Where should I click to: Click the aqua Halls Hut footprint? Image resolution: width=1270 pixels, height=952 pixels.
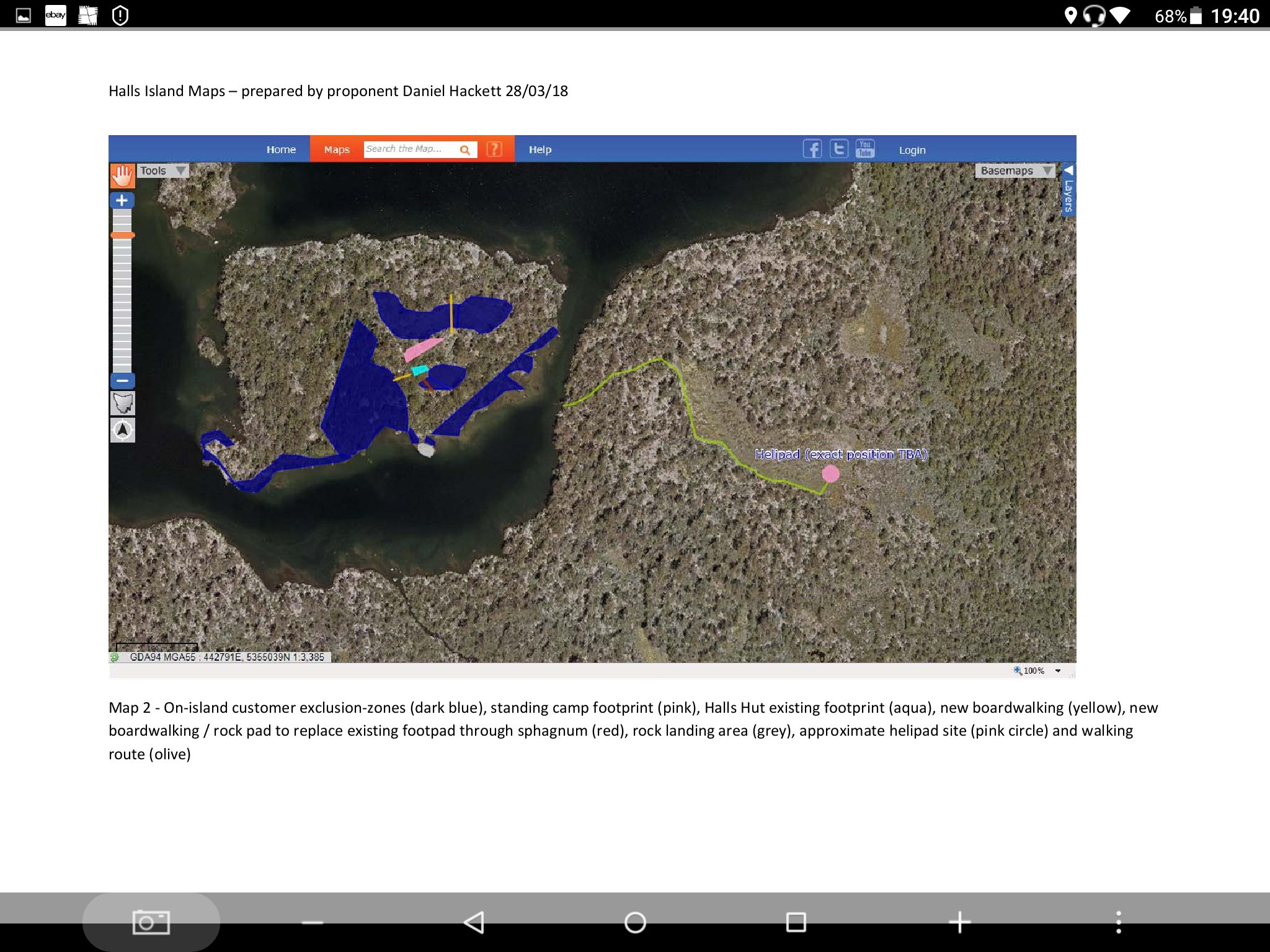(420, 371)
